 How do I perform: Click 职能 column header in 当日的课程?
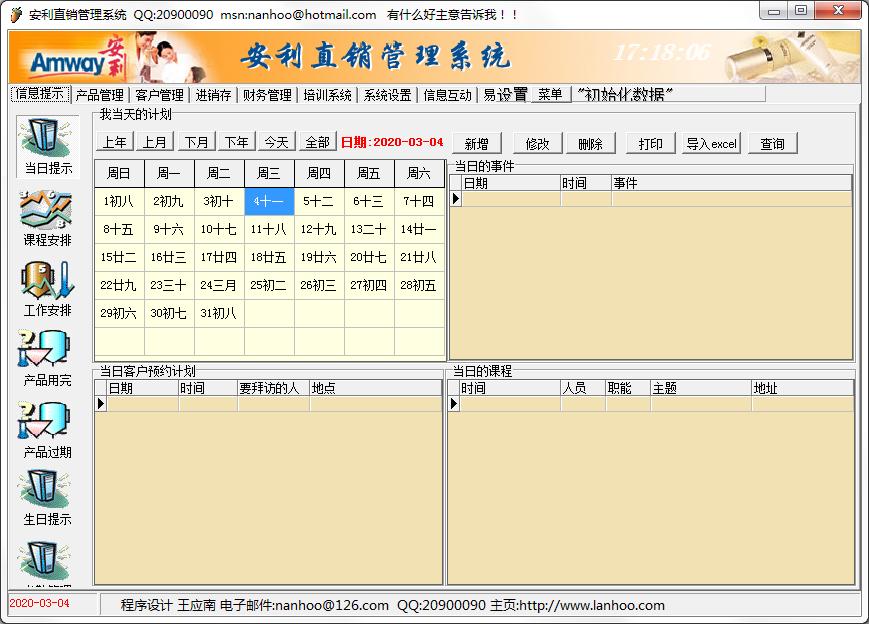[628, 388]
